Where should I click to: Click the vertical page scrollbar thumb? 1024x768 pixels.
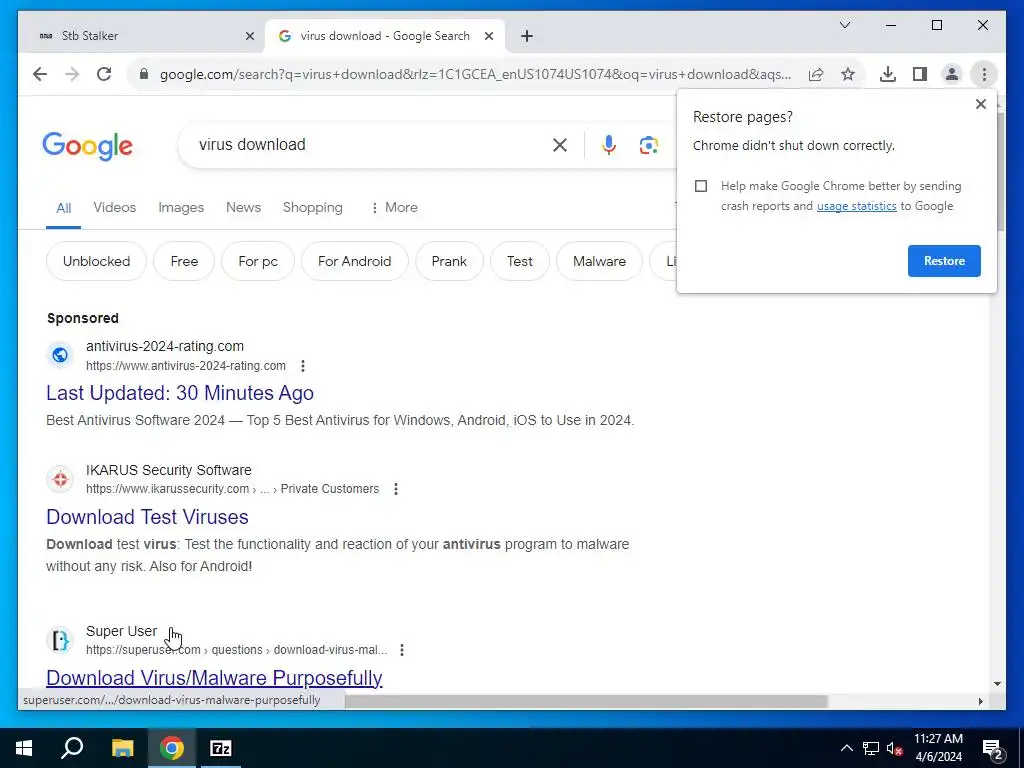click(x=1000, y=172)
